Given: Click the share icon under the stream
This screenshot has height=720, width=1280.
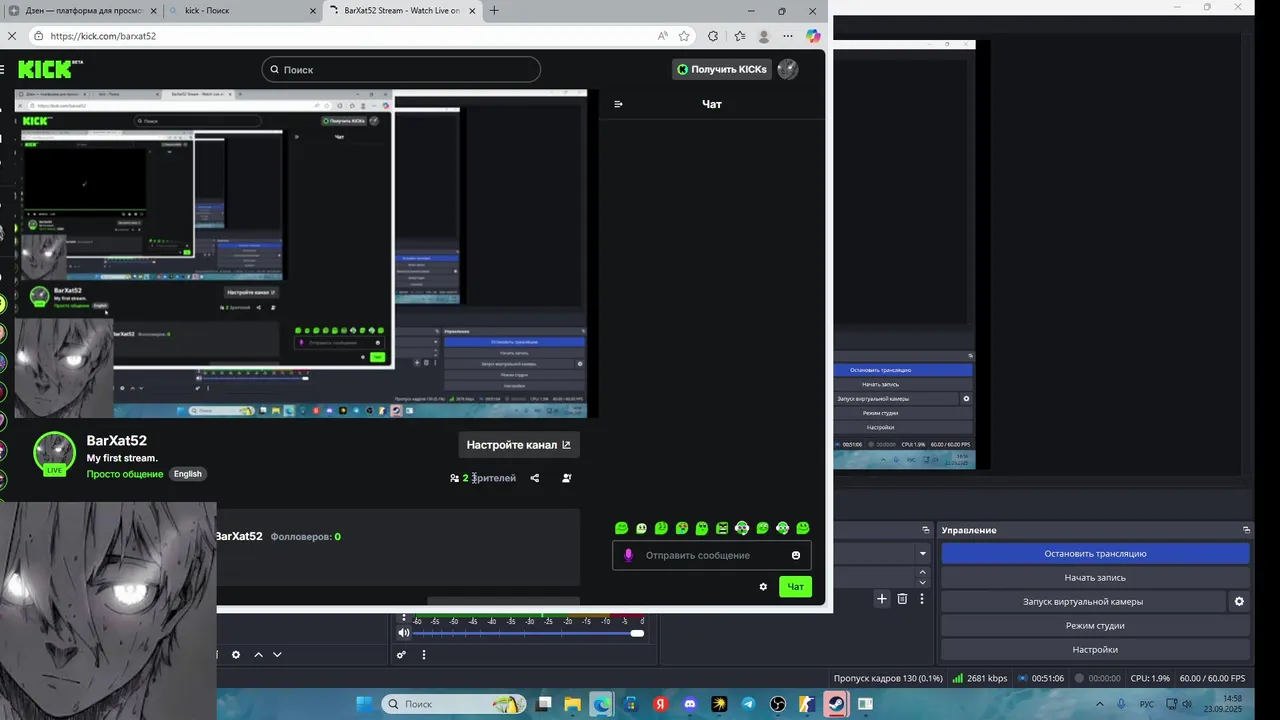Looking at the screenshot, I should click(x=535, y=478).
